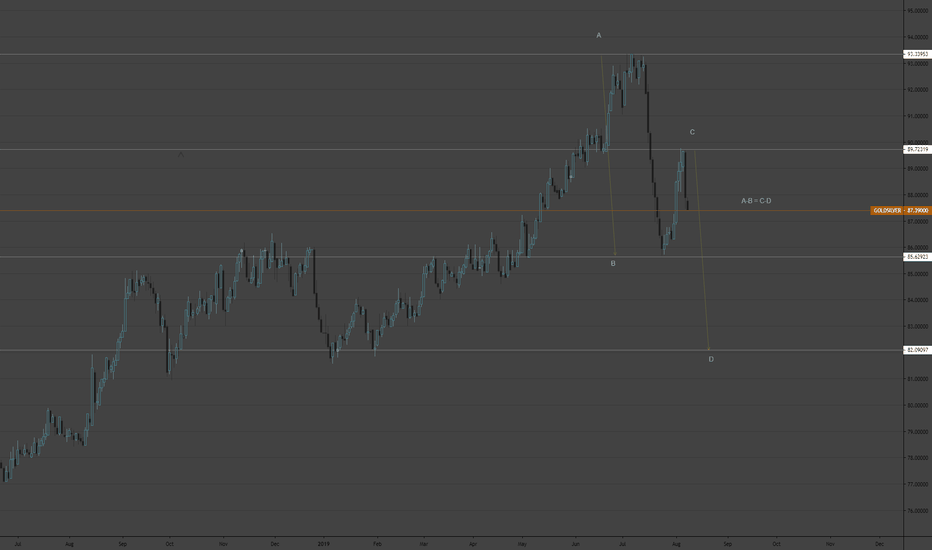Click the 79.00000 price scale label
Image resolution: width=932 pixels, height=550 pixels.
pos(918,432)
